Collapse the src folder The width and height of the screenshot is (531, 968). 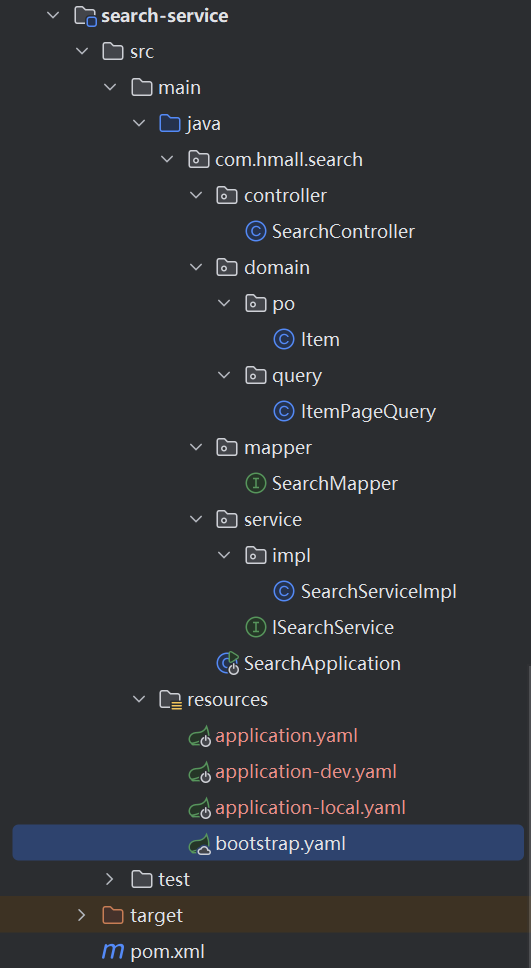point(82,52)
